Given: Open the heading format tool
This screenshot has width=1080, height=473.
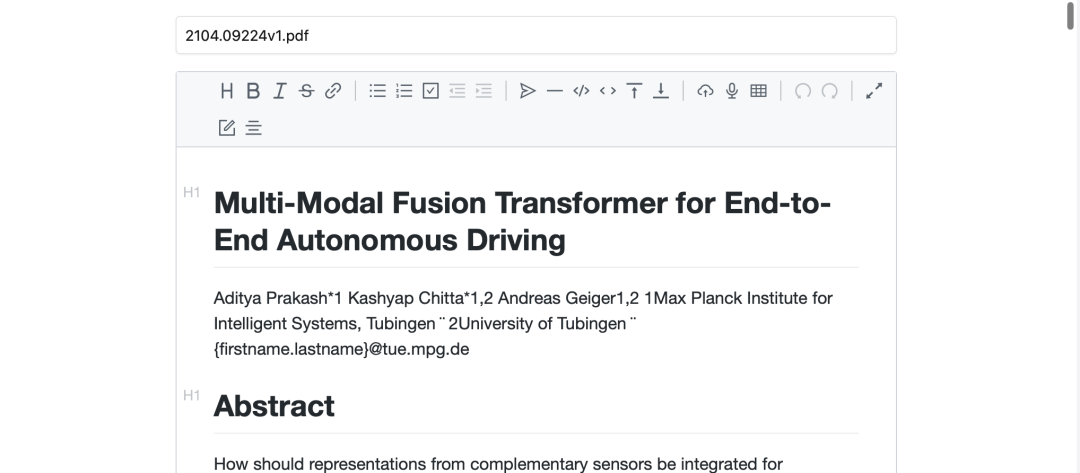Looking at the screenshot, I should (227, 91).
